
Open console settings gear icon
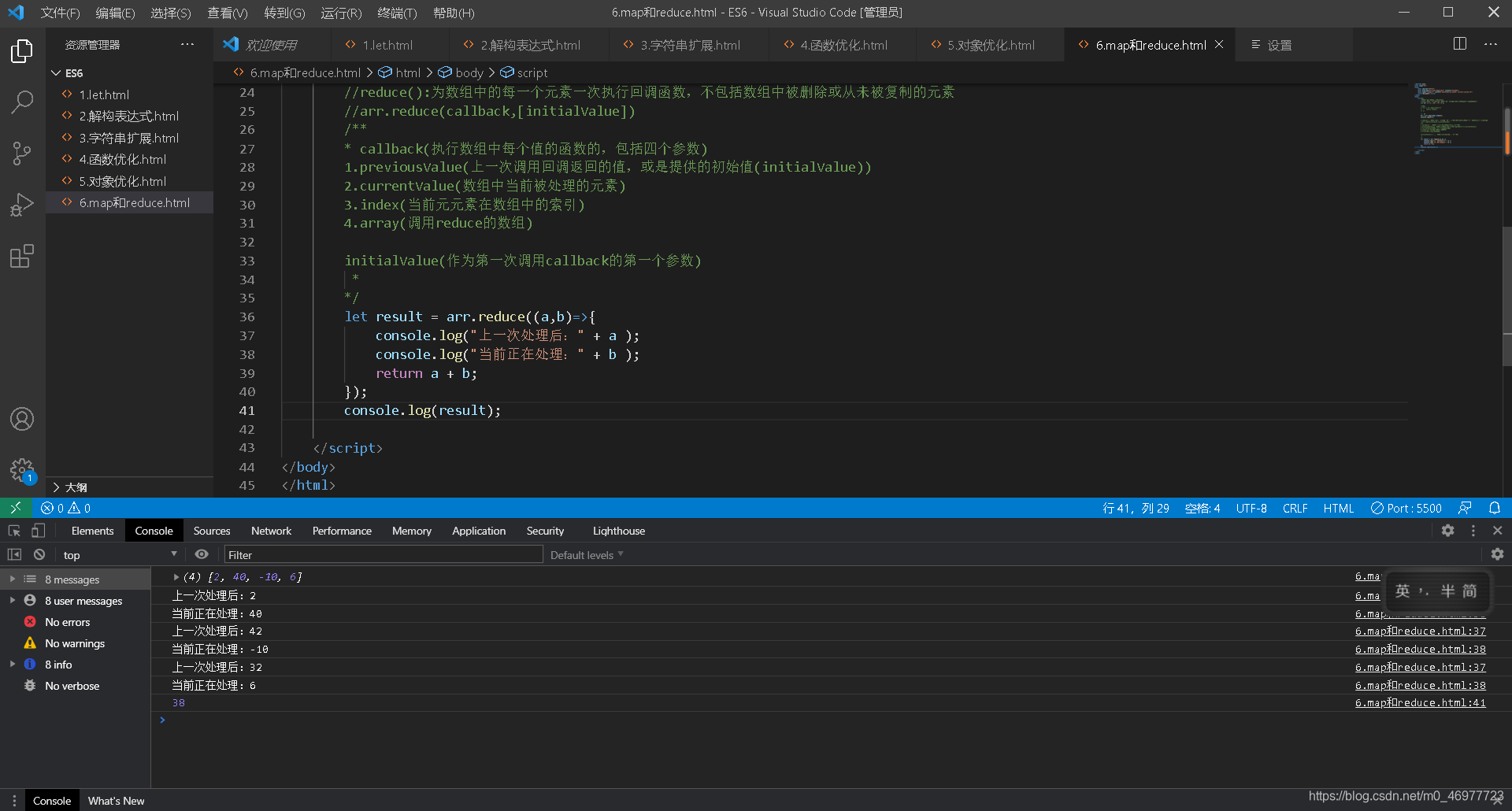(1497, 554)
